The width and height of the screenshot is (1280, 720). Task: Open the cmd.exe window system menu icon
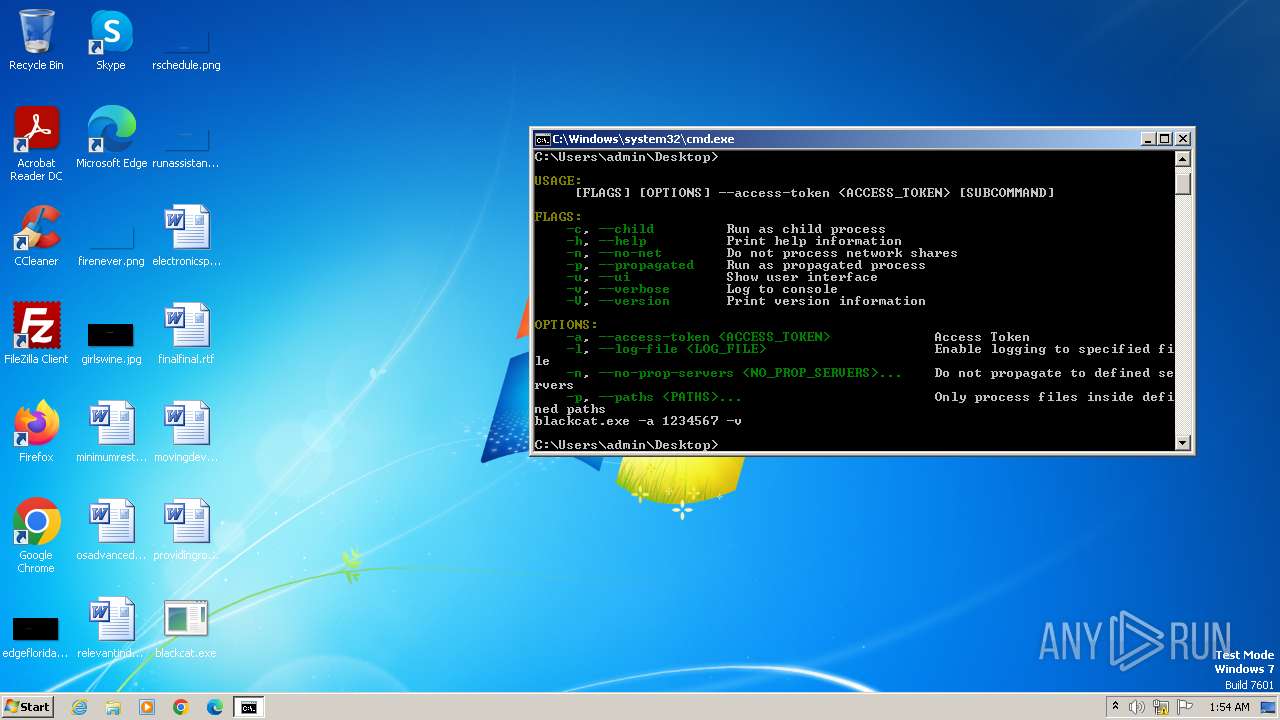(x=542, y=139)
